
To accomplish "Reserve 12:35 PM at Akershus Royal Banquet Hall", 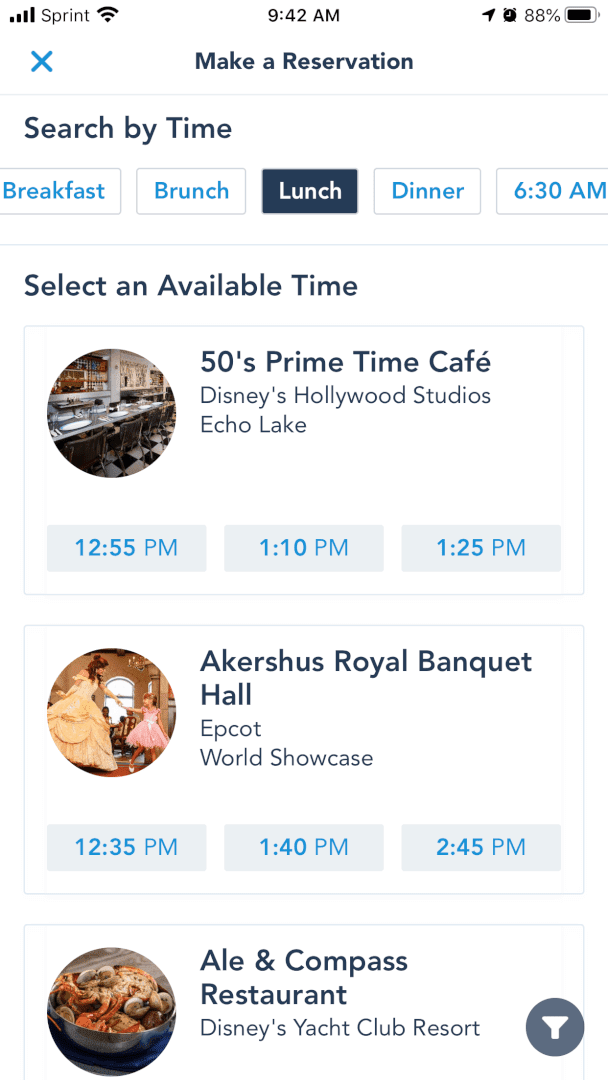I will tap(127, 847).
